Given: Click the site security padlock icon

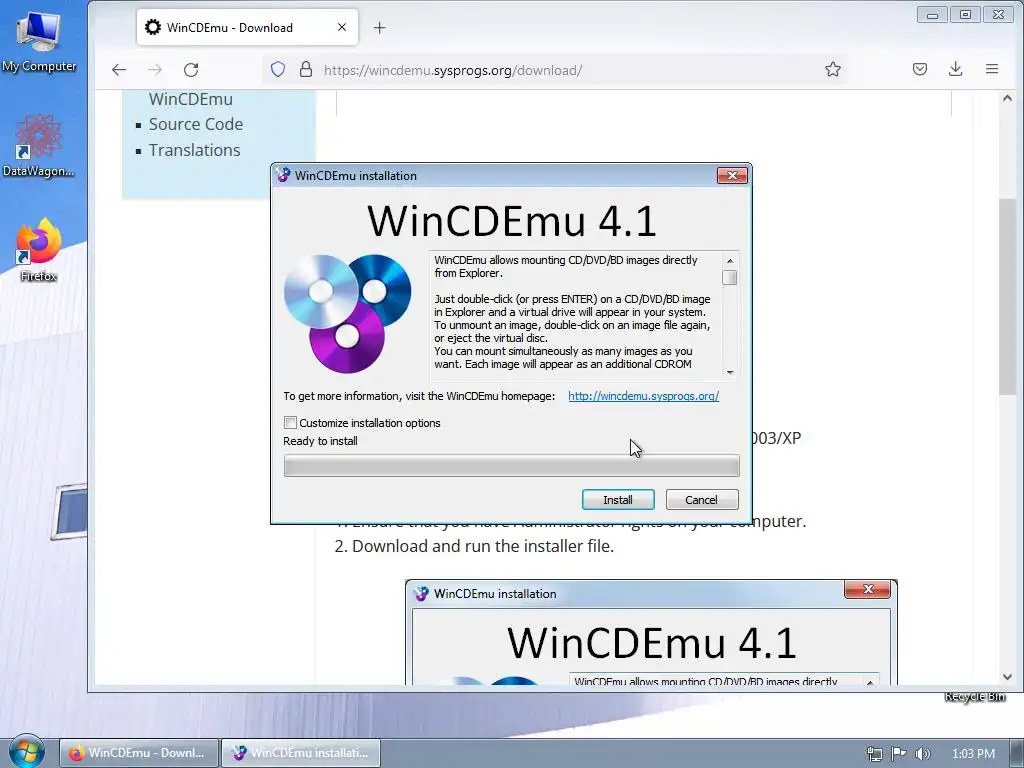Looking at the screenshot, I should [x=306, y=70].
